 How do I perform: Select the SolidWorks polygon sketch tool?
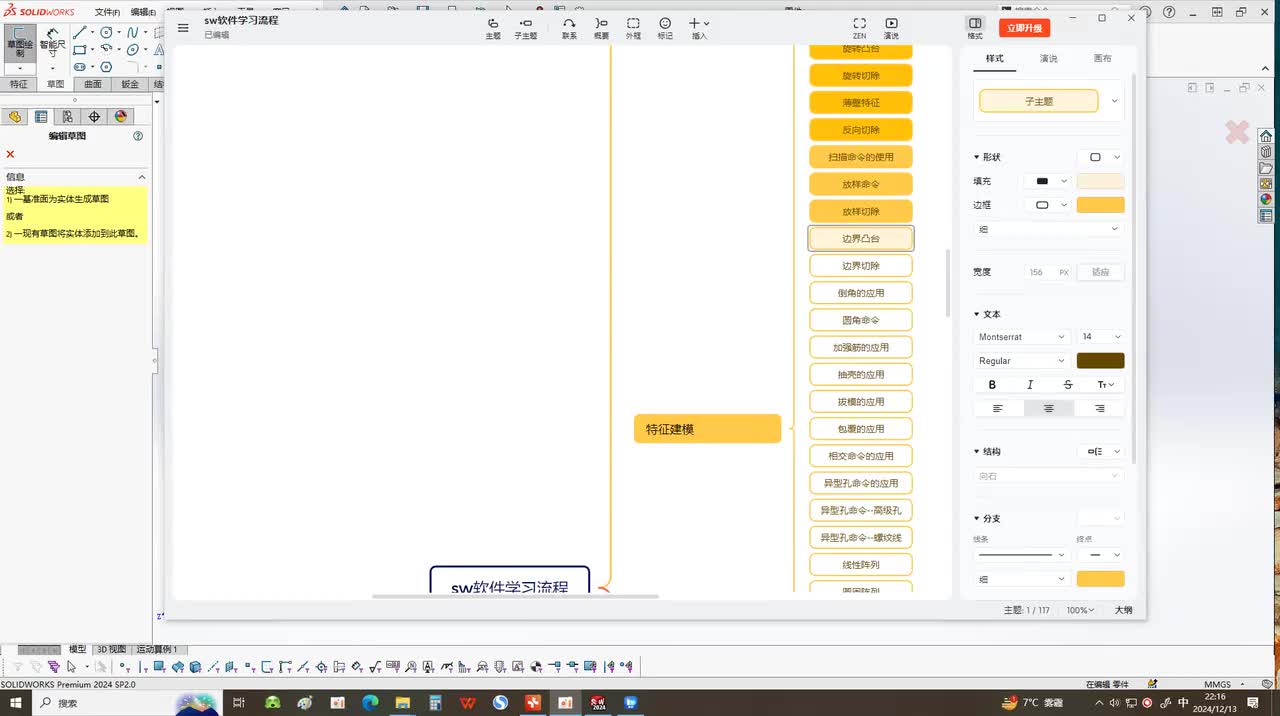coord(106,66)
